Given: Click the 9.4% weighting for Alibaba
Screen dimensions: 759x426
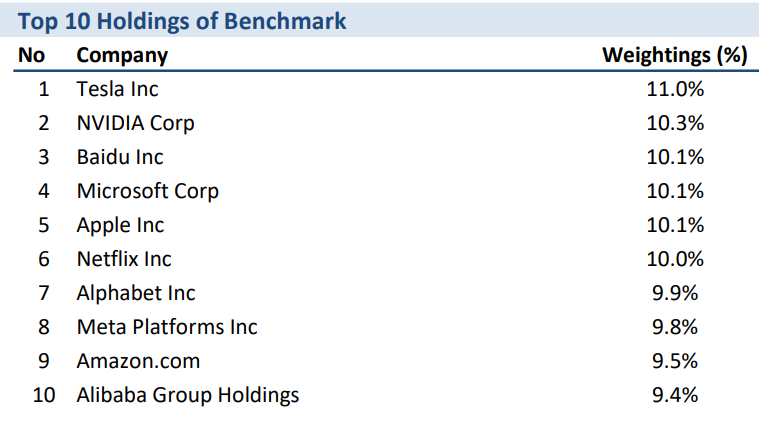Looking at the screenshot, I should coord(675,396).
